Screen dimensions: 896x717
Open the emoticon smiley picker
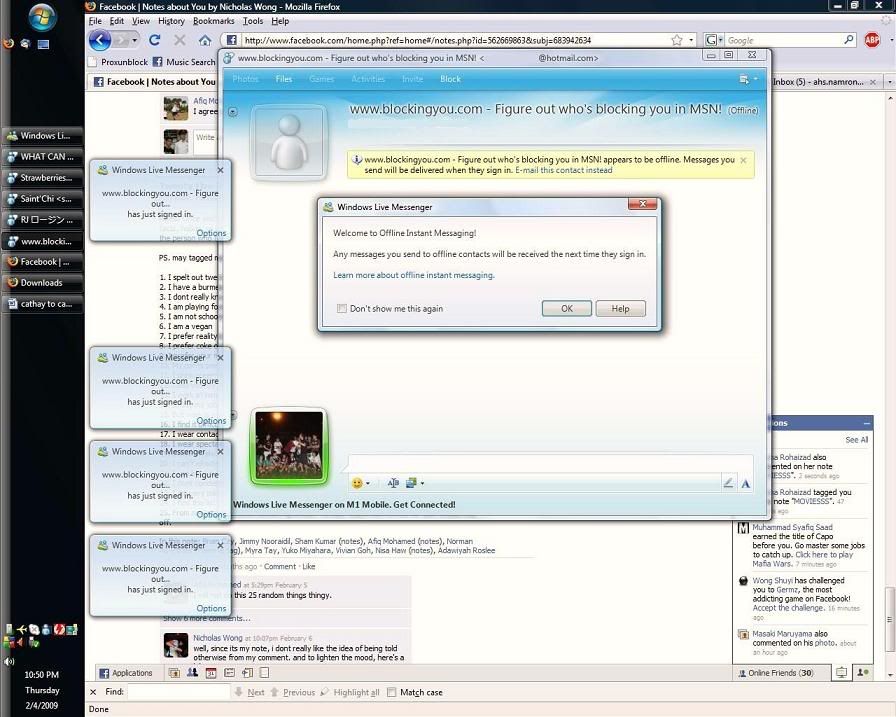tap(357, 483)
